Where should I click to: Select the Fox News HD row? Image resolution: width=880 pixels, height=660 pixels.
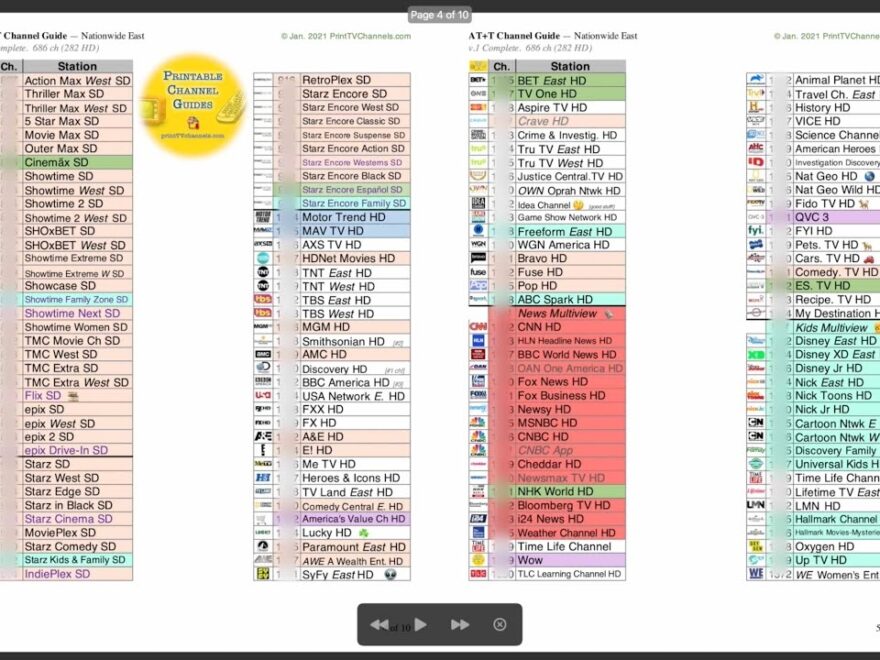click(547, 382)
